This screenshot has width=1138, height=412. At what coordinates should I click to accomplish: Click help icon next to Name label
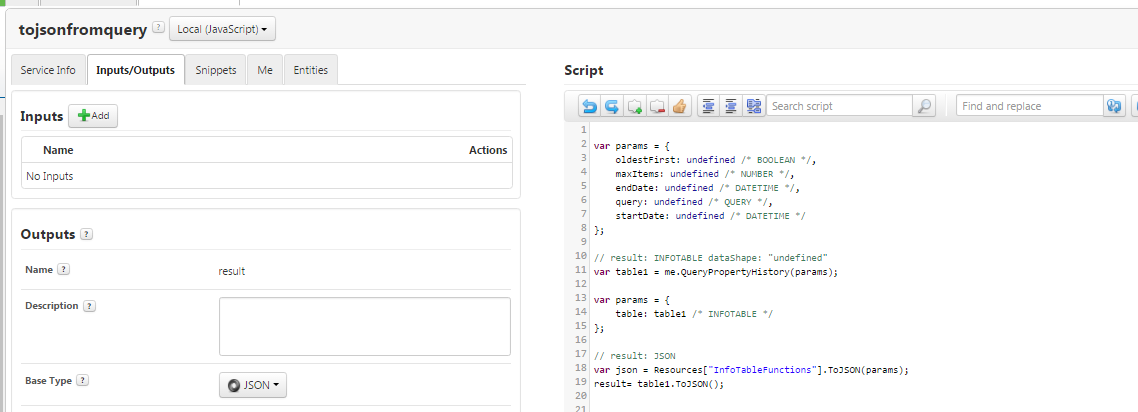click(63, 269)
